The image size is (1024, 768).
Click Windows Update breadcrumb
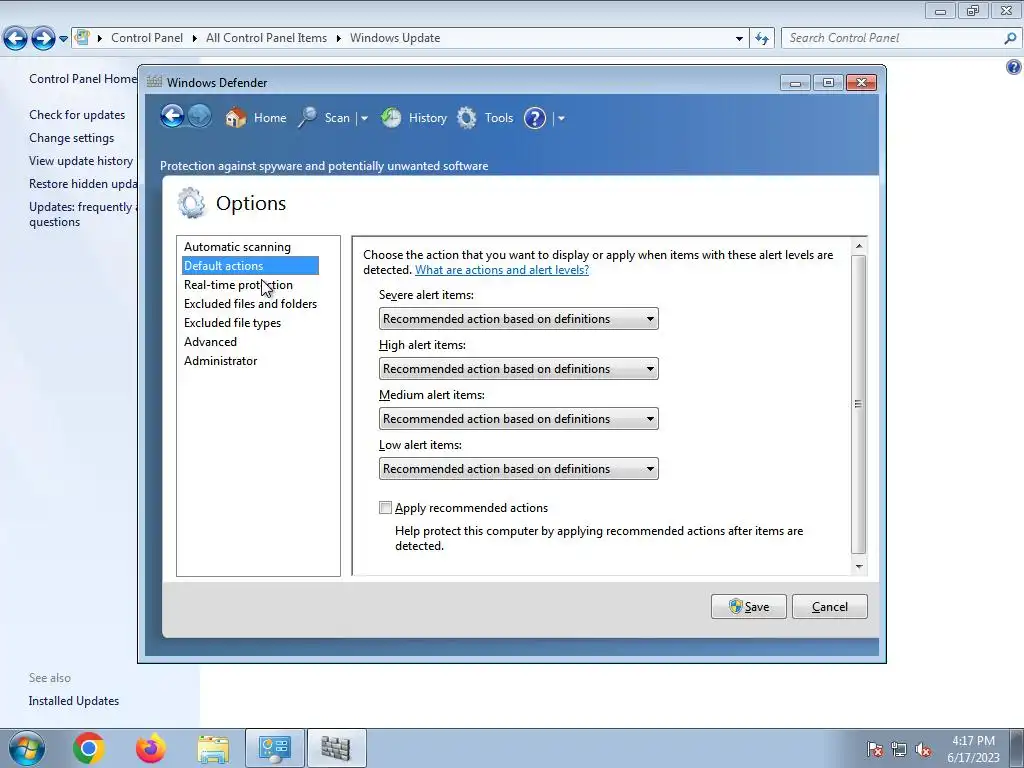tap(395, 38)
